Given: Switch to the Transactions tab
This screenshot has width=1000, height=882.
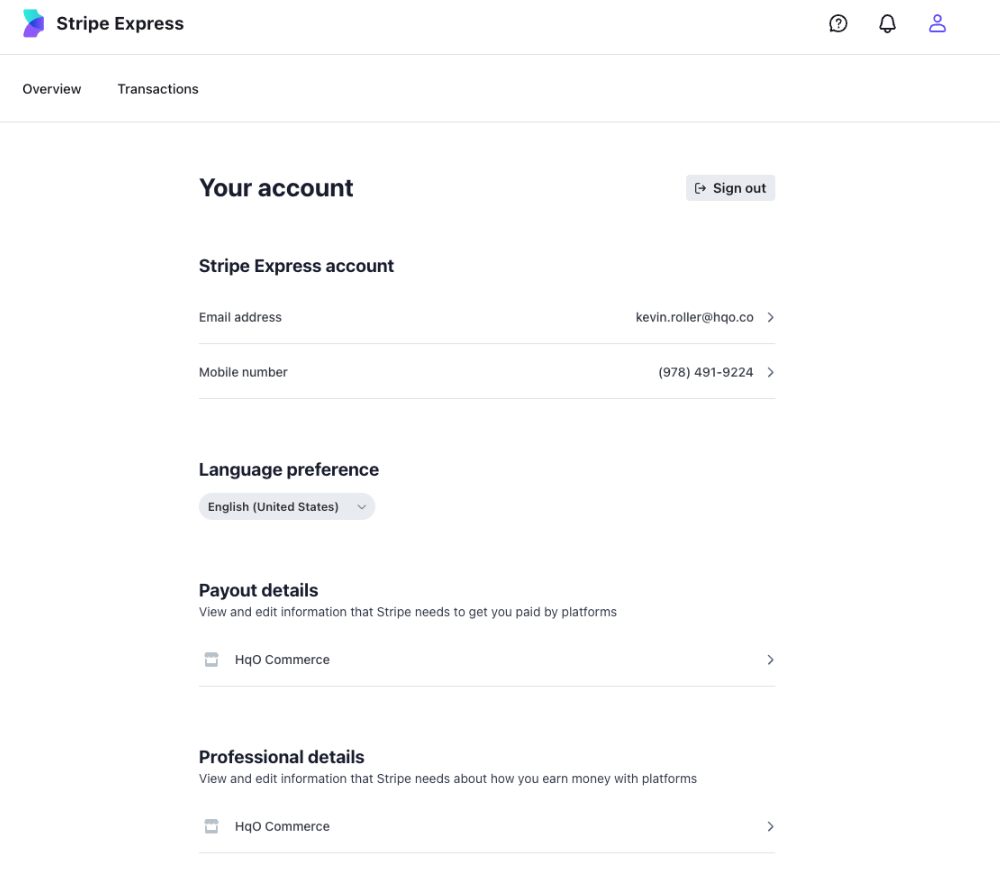Looking at the screenshot, I should tap(158, 89).
